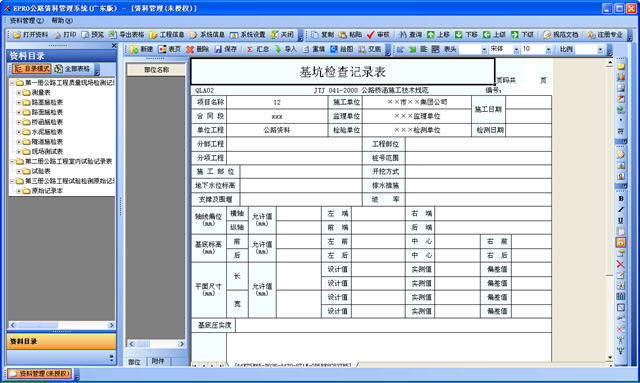Select 现场测试表 tree folder

tap(47, 151)
